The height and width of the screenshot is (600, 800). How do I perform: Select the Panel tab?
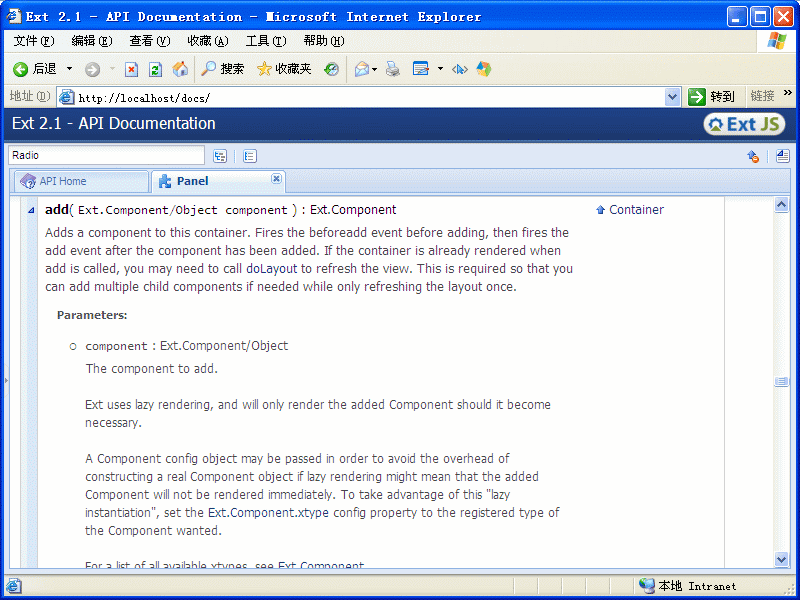point(218,181)
